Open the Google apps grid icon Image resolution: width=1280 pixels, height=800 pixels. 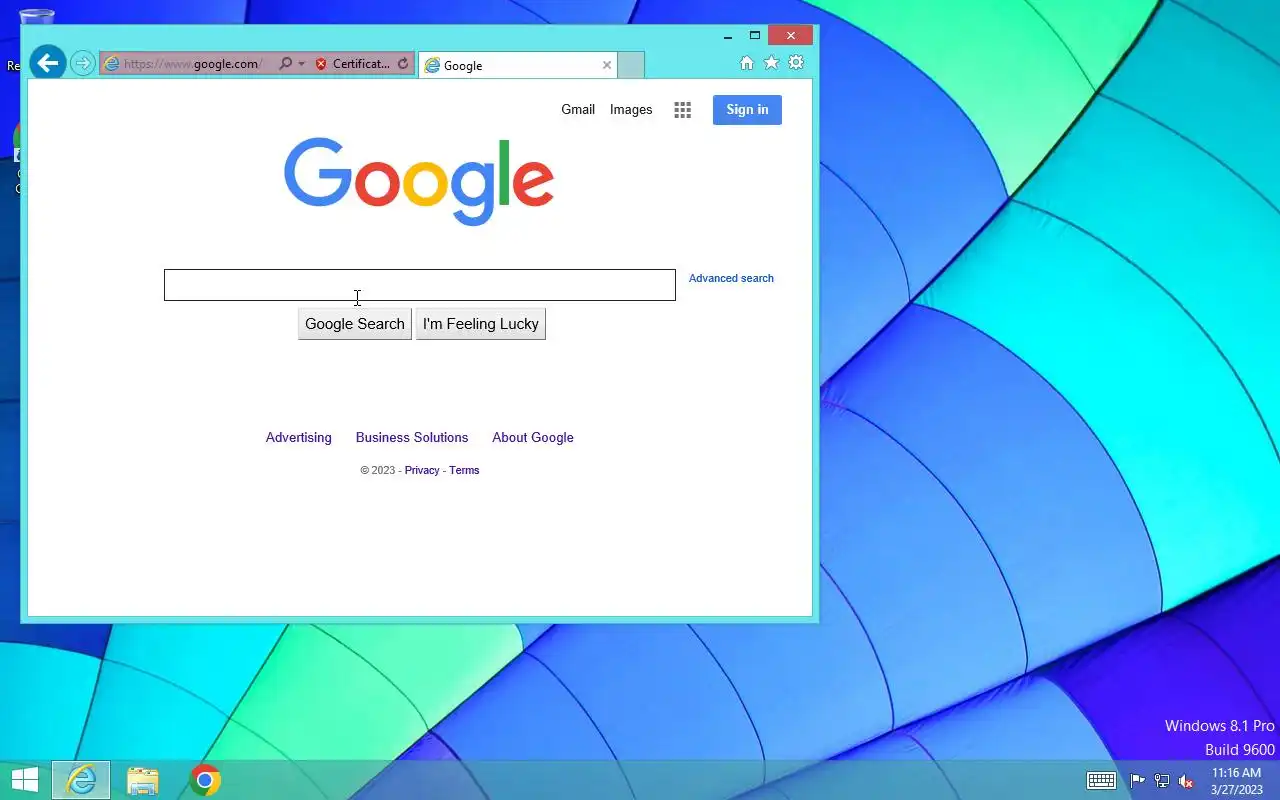pos(683,110)
